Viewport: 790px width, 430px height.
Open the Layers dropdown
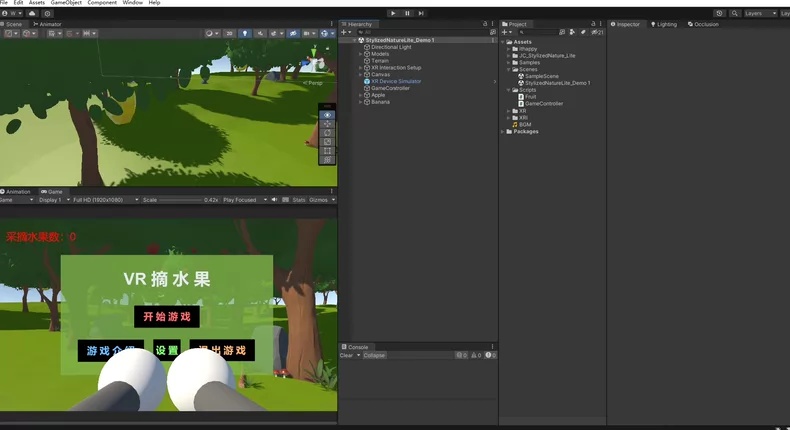tap(760, 14)
